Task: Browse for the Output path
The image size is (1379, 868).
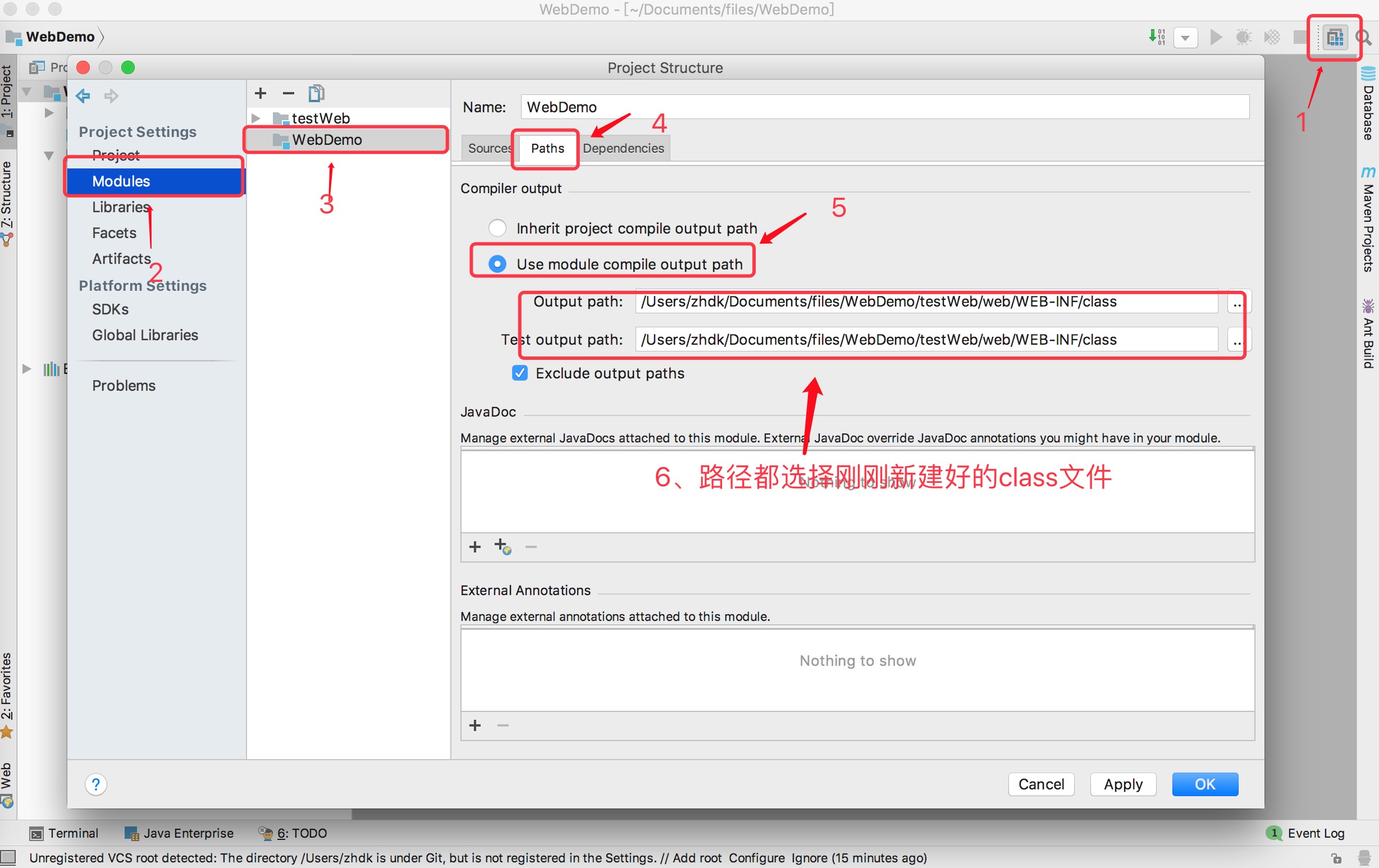Action: [x=1239, y=301]
